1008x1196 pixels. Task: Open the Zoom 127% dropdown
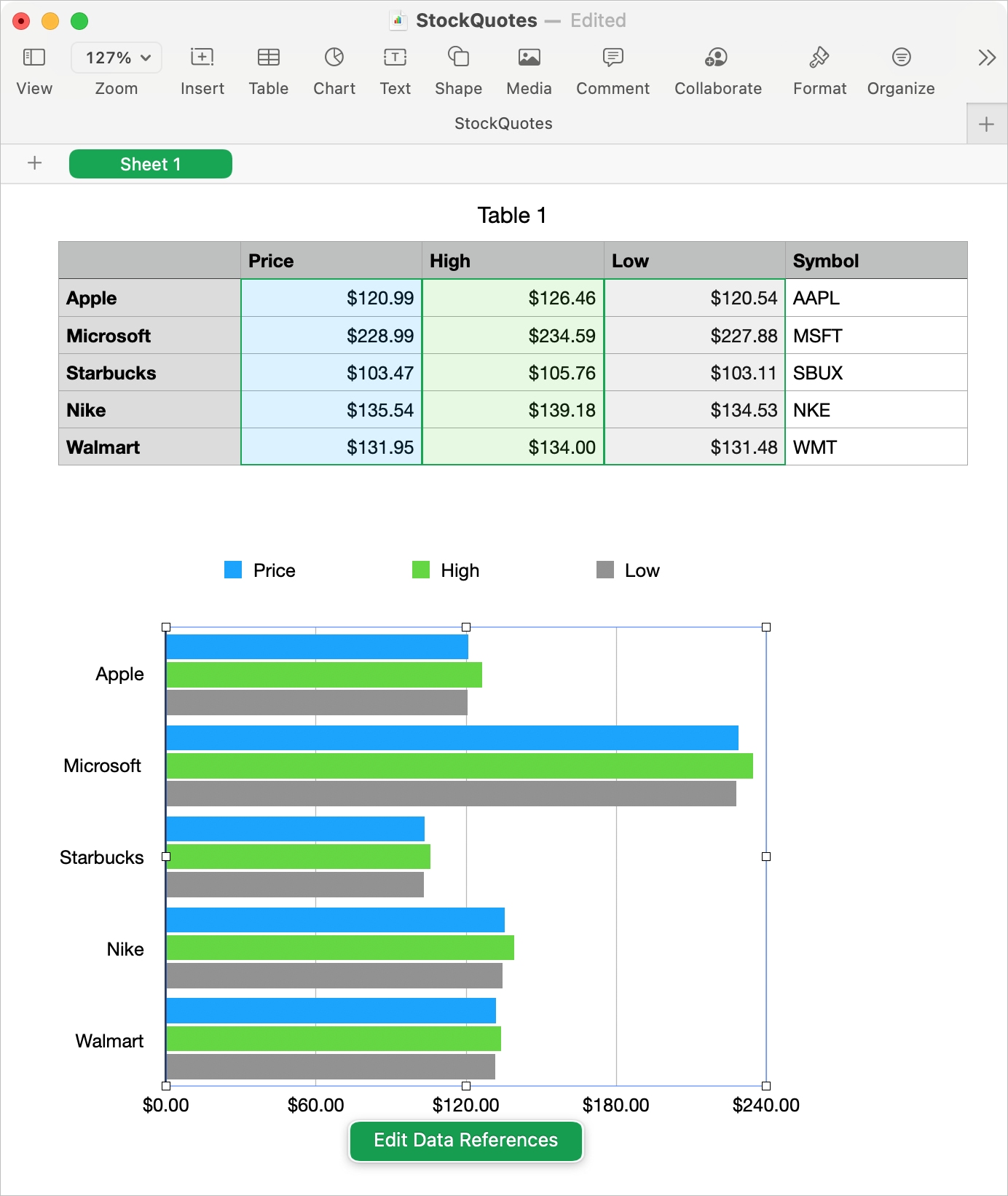tap(117, 58)
